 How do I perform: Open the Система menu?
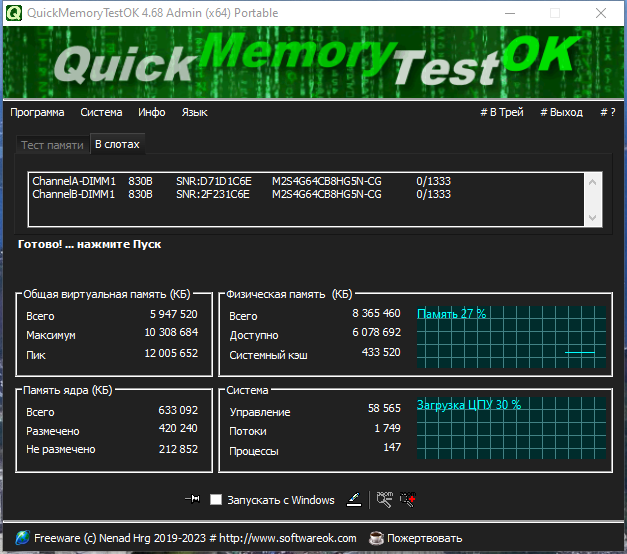tap(101, 112)
